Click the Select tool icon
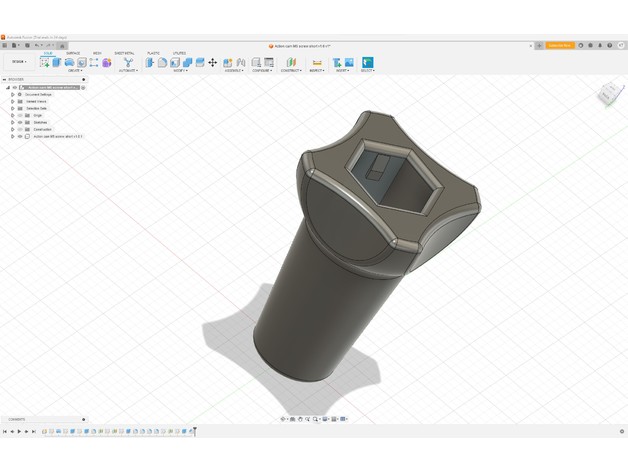The height and width of the screenshot is (472, 628). point(367,62)
